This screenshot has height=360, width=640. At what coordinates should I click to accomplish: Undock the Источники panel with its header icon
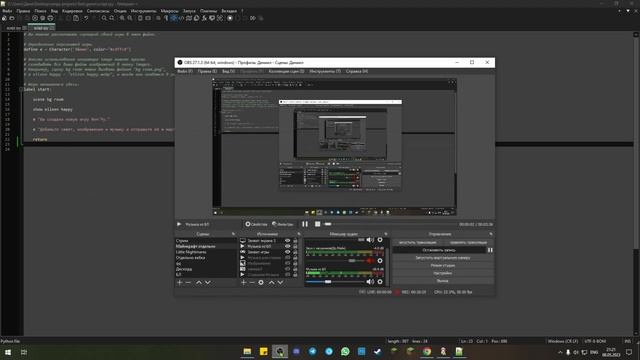click(299, 234)
